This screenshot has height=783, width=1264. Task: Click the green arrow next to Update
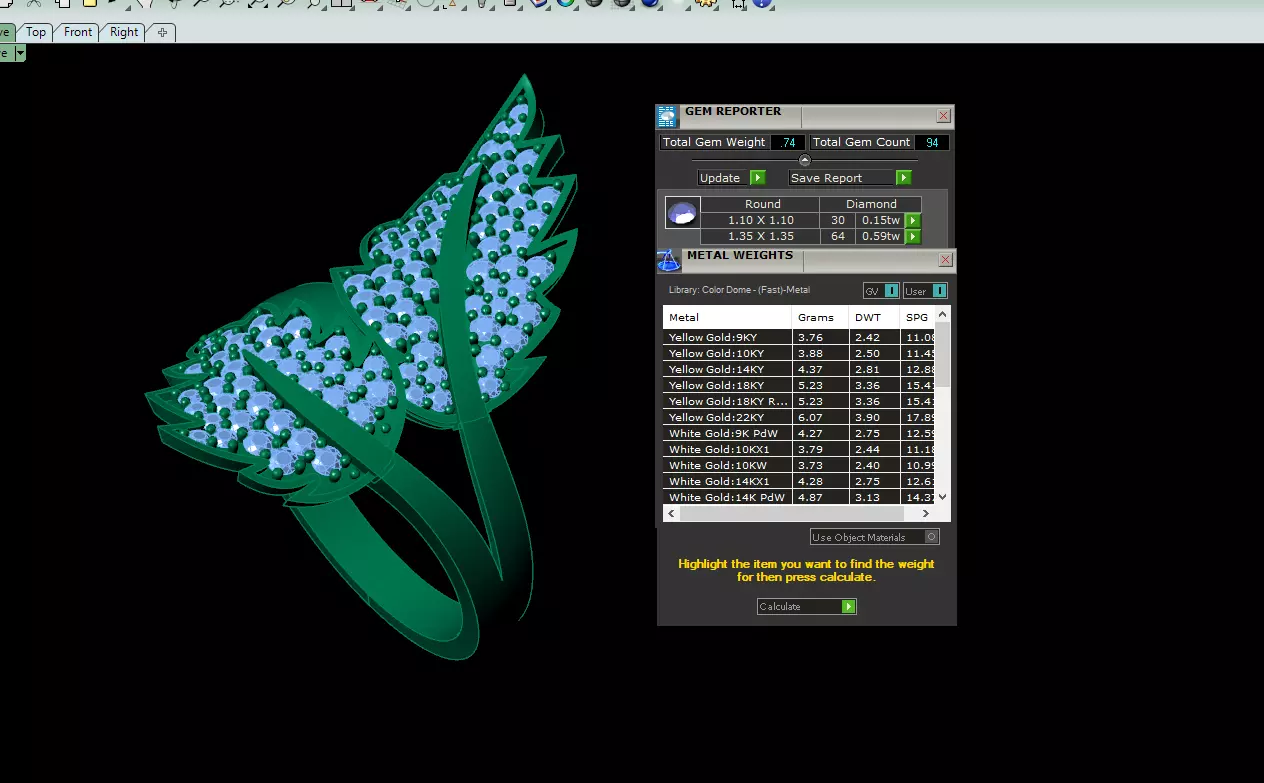point(757,178)
